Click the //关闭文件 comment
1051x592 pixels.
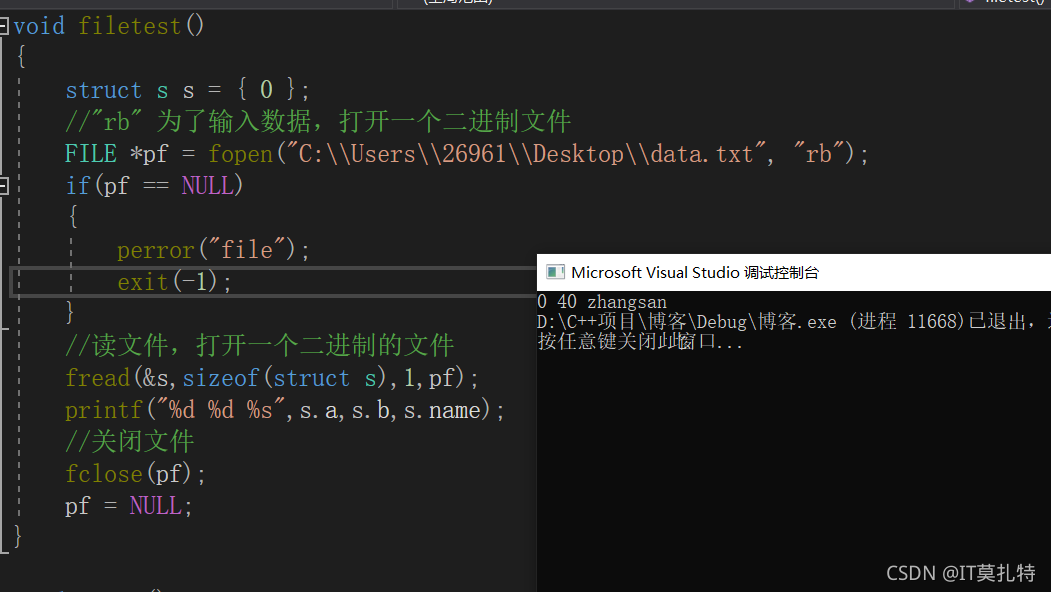coord(129,442)
